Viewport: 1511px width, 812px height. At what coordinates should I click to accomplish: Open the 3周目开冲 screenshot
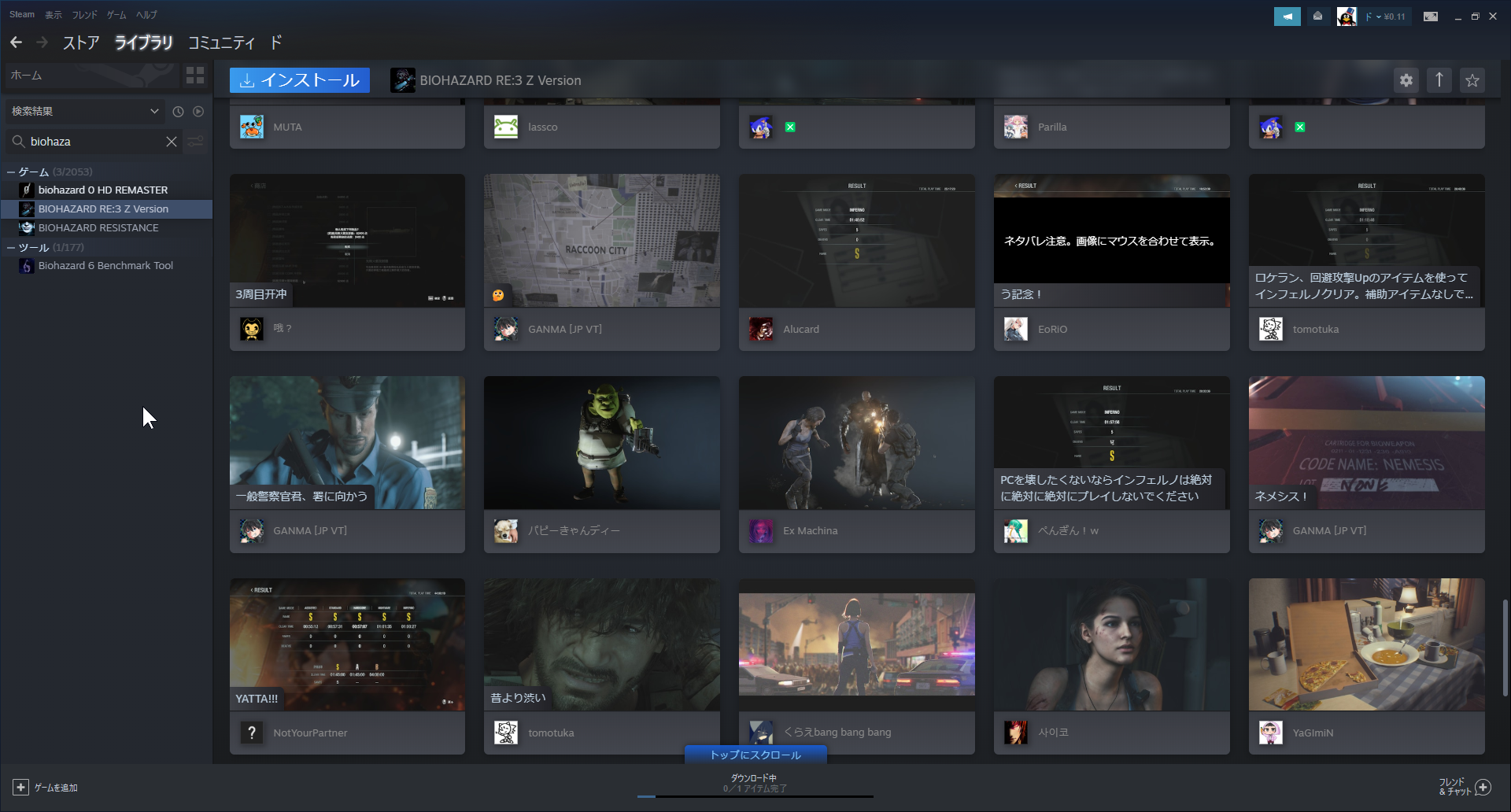pyautogui.click(x=347, y=241)
